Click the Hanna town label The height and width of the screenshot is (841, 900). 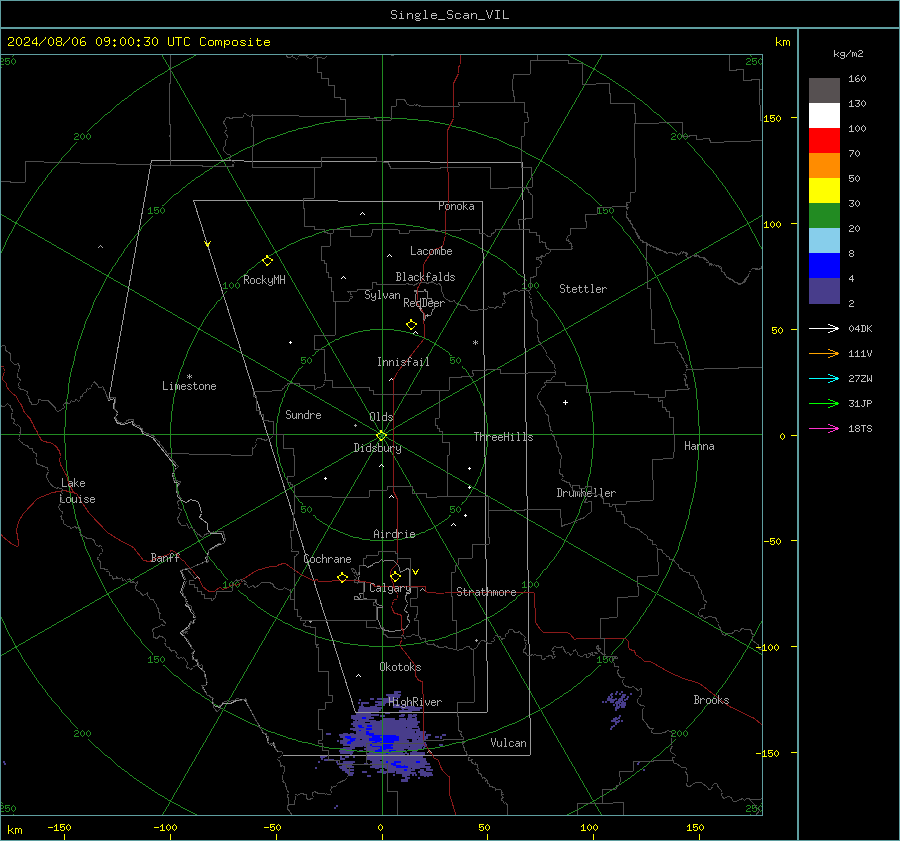(699, 446)
